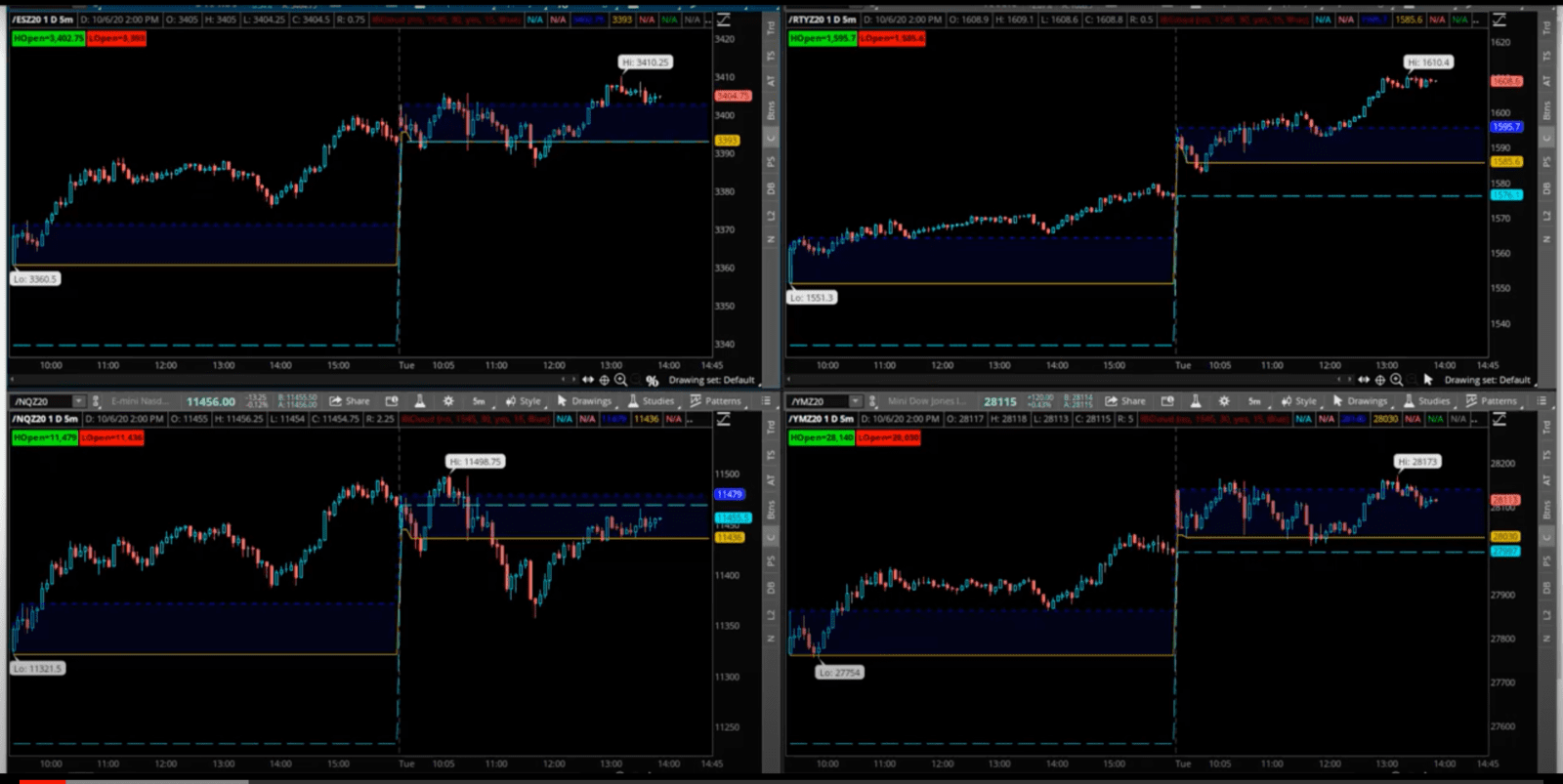Click the price axis scale icon on /ESZ20 chart
Image resolution: width=1563 pixels, height=784 pixels.
coord(724,20)
